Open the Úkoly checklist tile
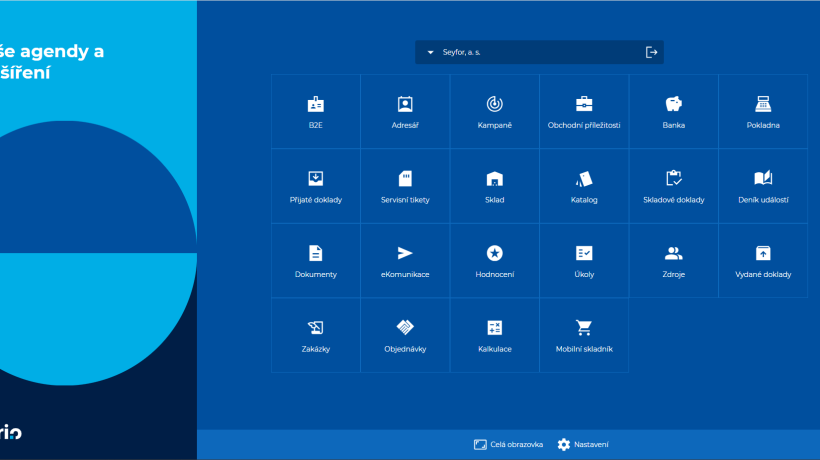This screenshot has width=820, height=460. [584, 261]
